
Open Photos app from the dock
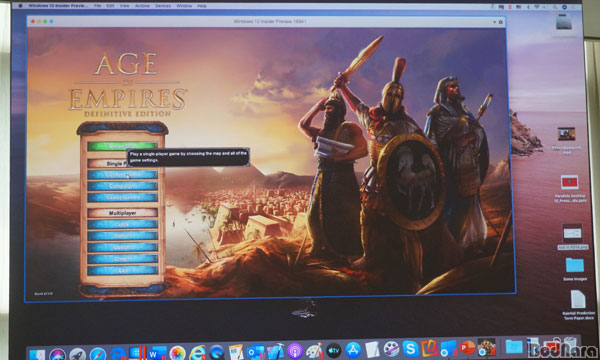(177, 352)
